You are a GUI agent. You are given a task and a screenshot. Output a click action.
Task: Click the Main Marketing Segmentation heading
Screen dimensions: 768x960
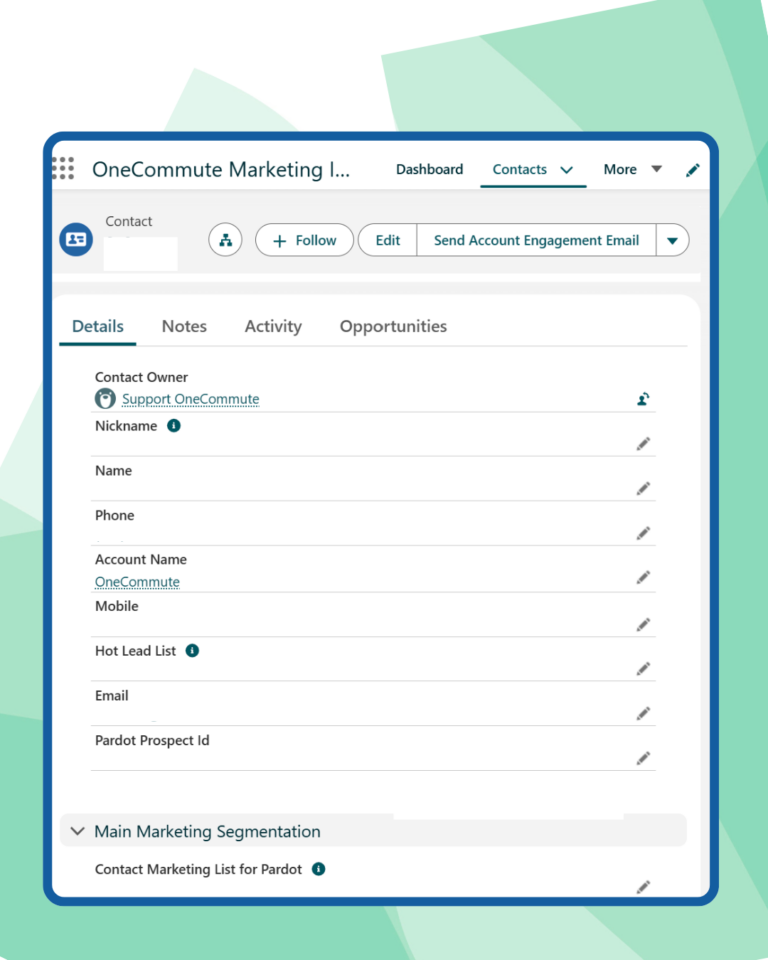coord(208,831)
